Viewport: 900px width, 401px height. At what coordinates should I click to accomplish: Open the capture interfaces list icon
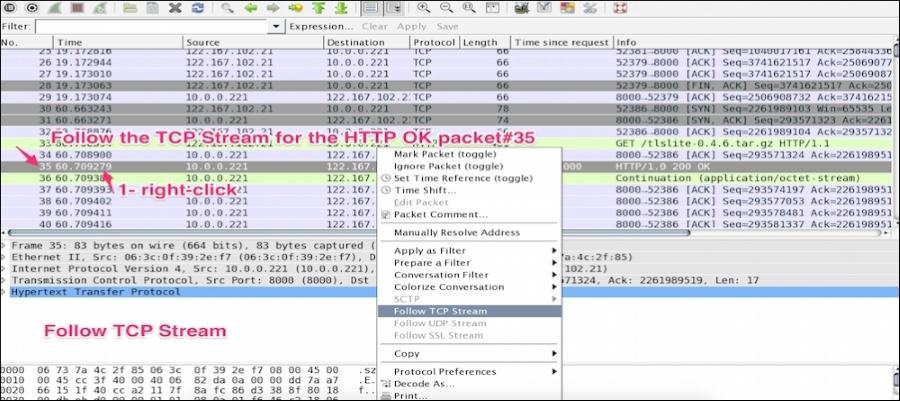pyautogui.click(x=10, y=8)
